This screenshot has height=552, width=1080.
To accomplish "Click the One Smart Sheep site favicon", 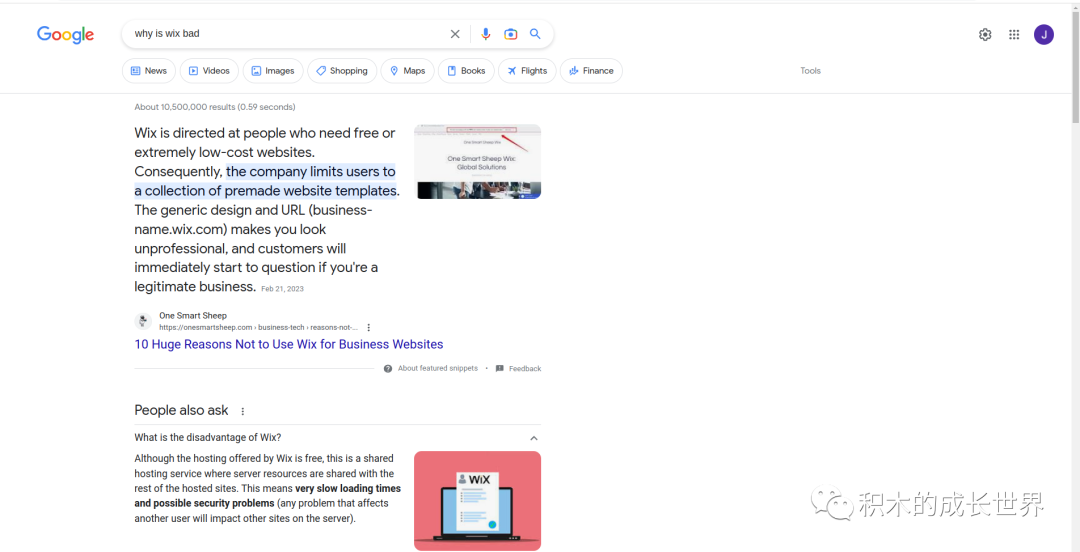I will pyautogui.click(x=143, y=321).
